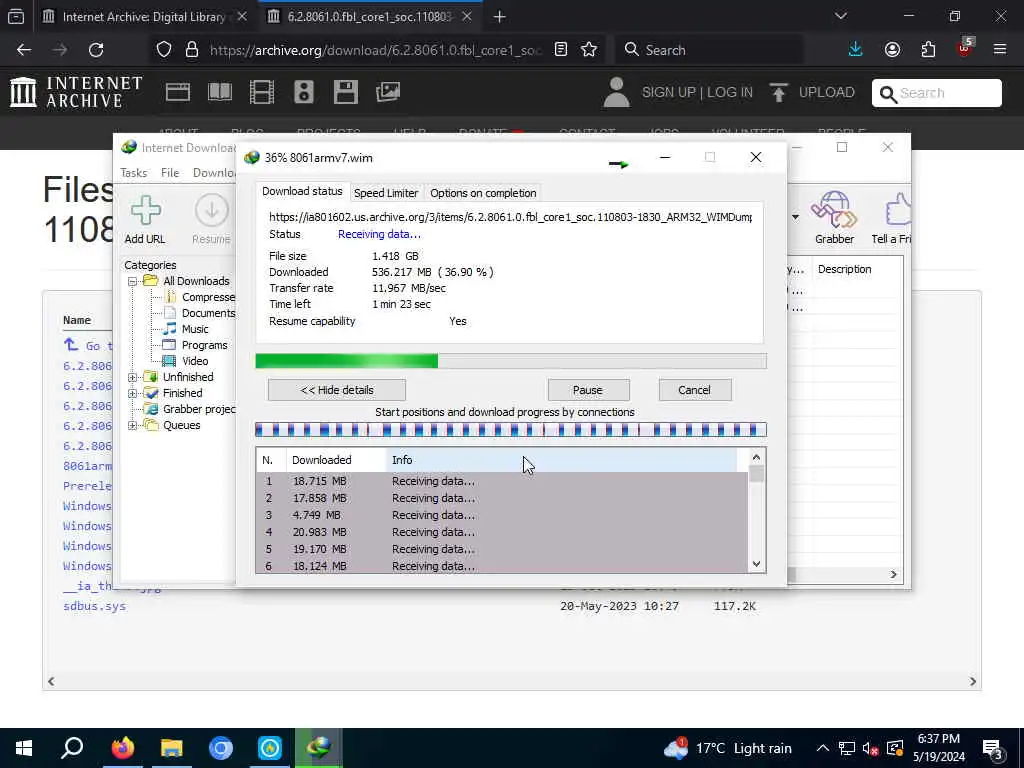Open Internet Archive texts (book) icon
This screenshot has height=768, width=1024.
(220, 92)
